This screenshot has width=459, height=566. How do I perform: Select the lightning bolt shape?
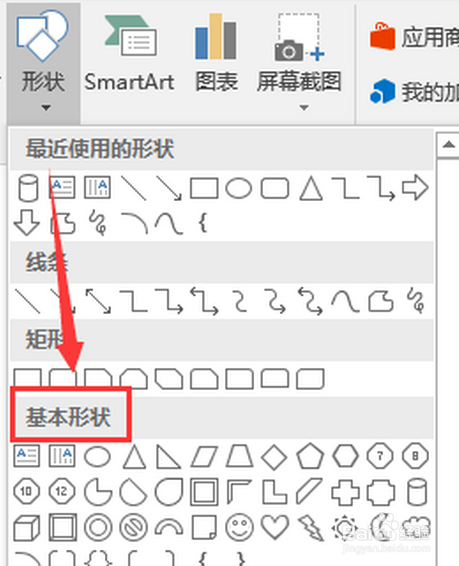(310, 528)
